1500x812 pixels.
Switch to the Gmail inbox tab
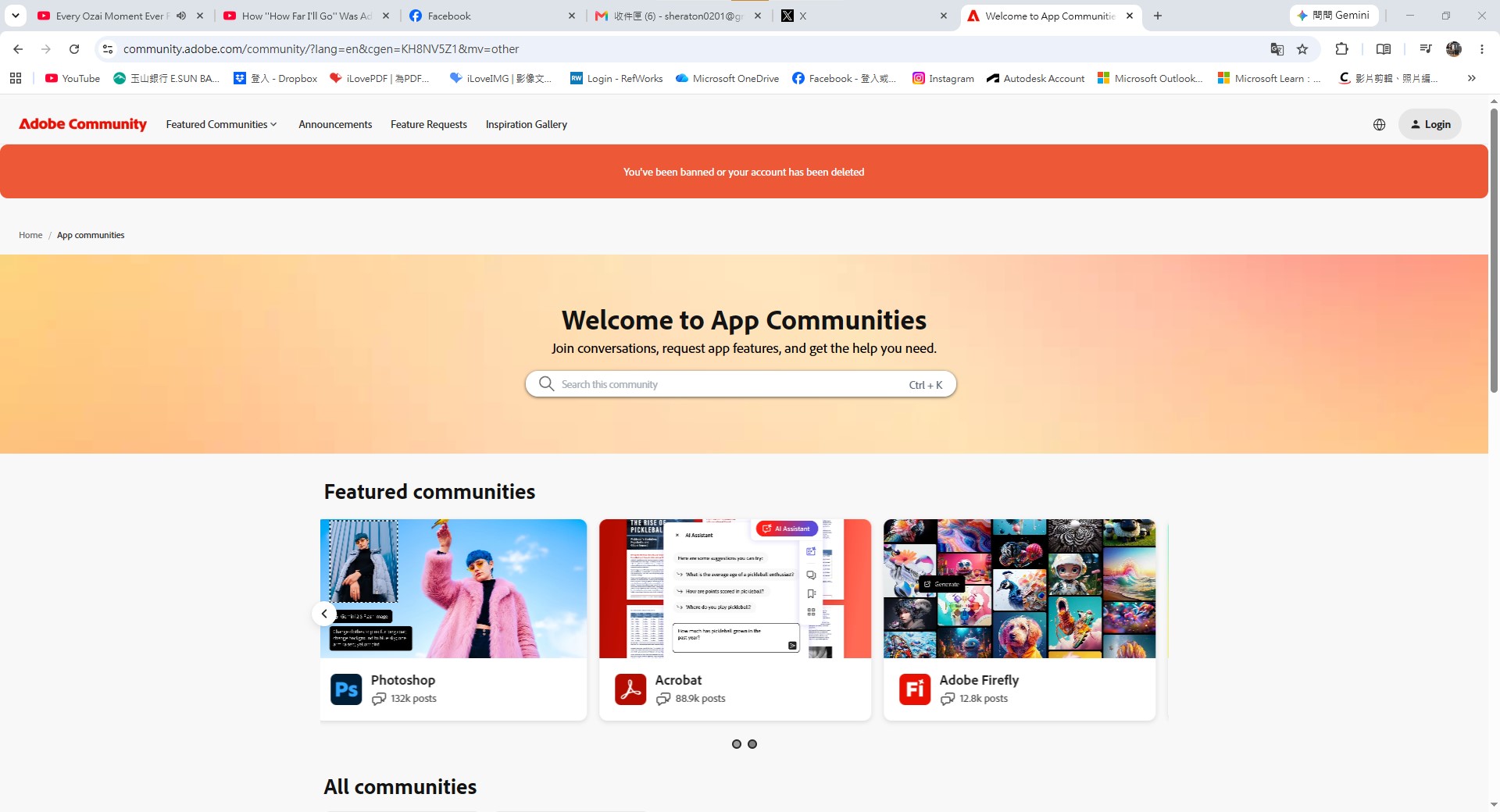tap(679, 16)
